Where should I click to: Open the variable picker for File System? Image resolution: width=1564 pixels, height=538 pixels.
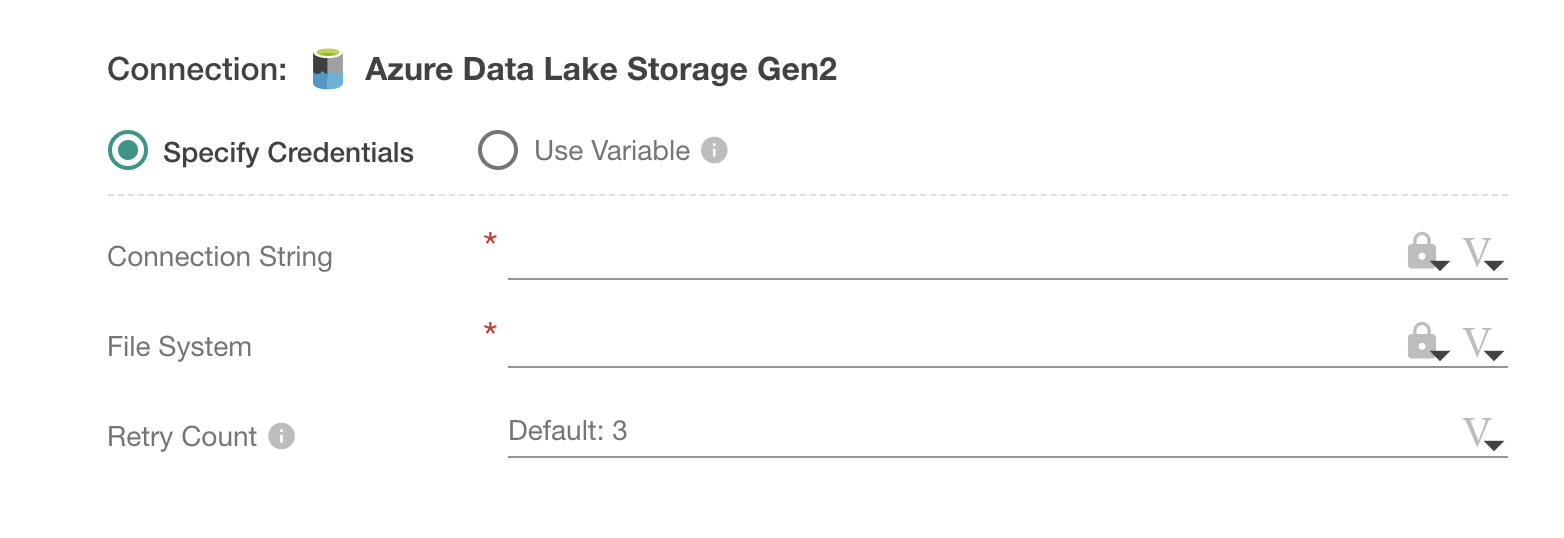tap(1480, 343)
